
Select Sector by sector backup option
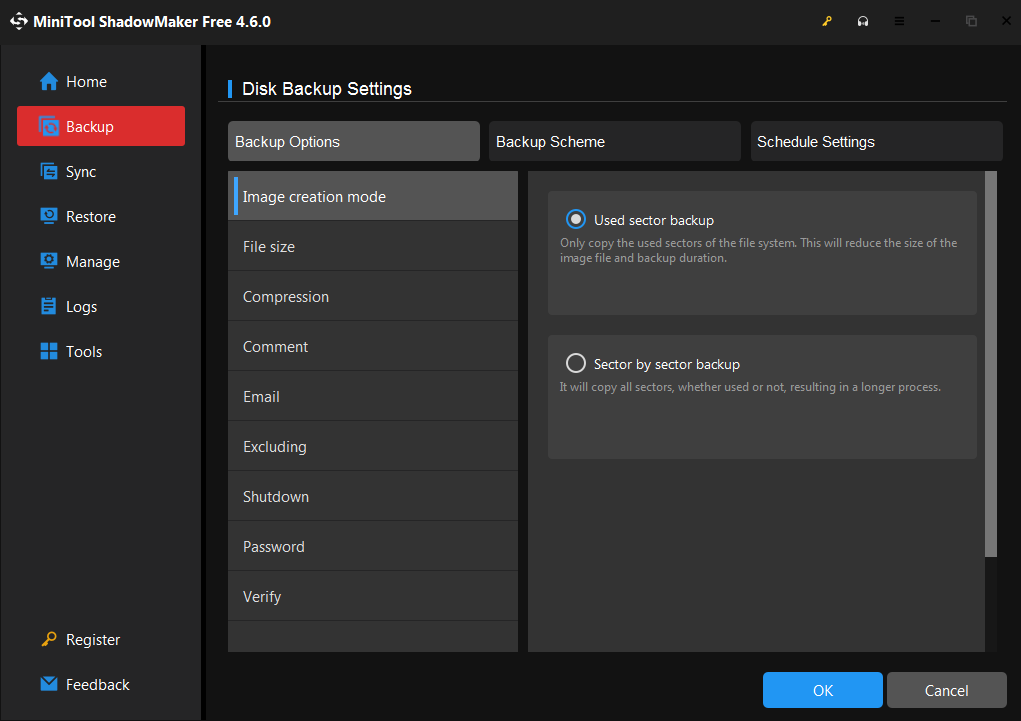(576, 363)
